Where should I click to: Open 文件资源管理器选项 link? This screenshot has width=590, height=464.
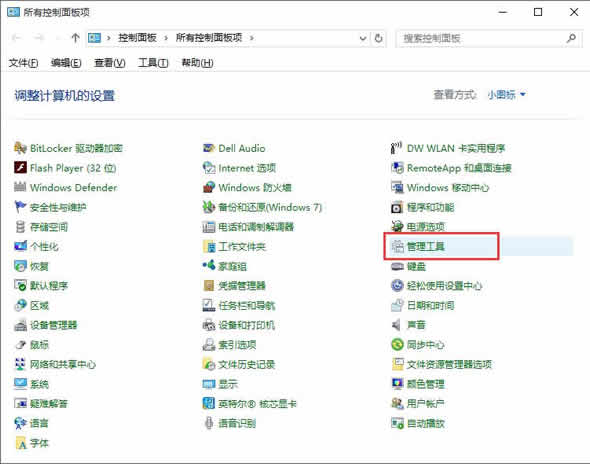tap(449, 364)
